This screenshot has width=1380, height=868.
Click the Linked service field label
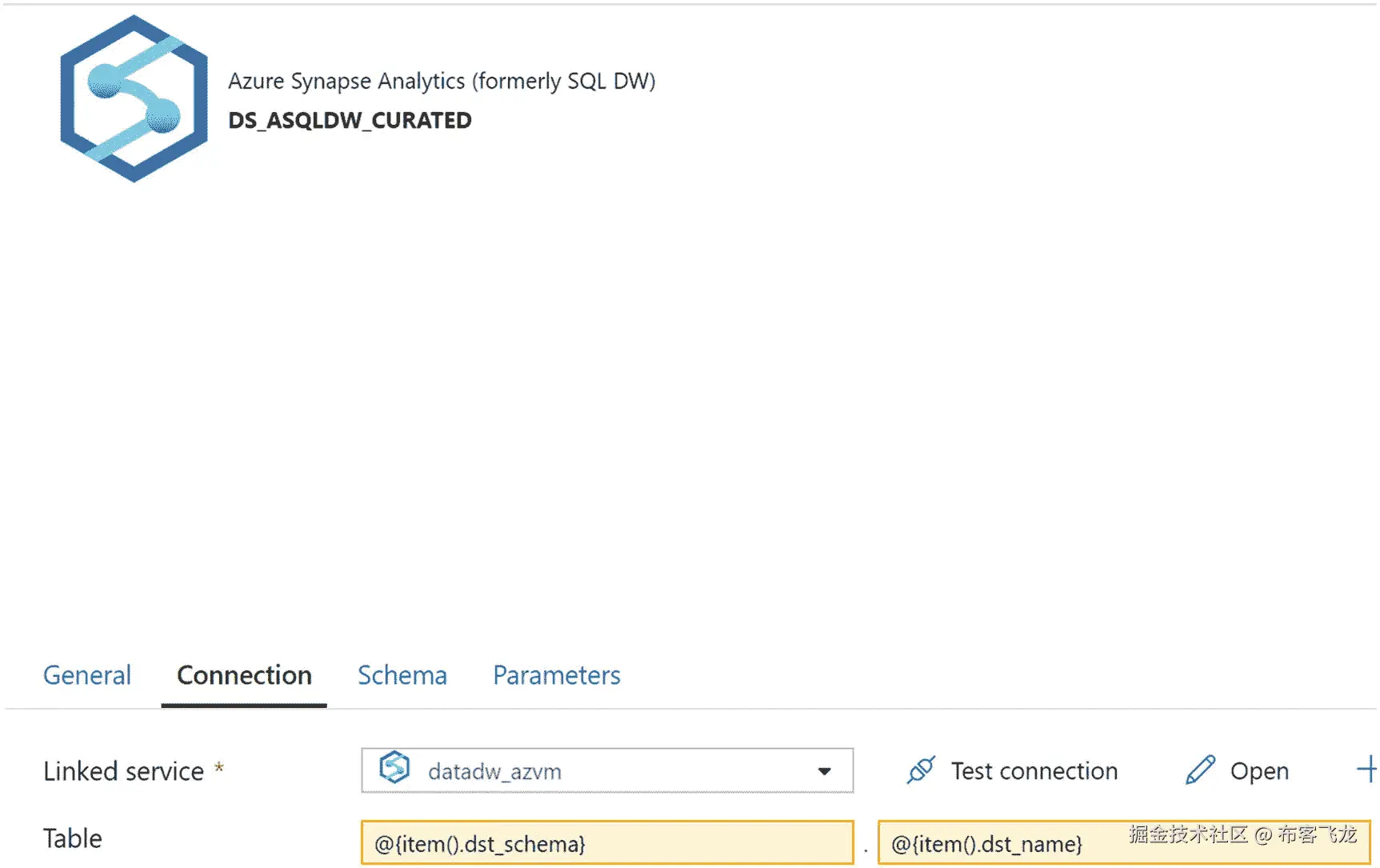coord(123,771)
